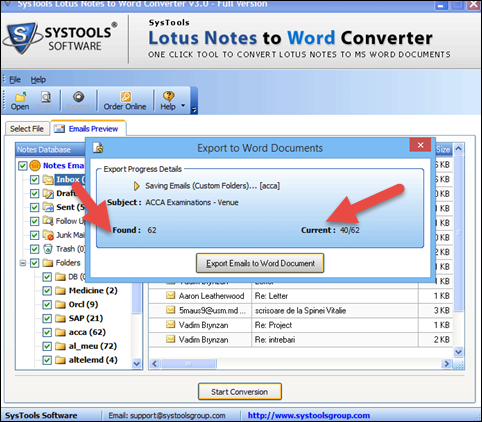Click email list scroll up arrow

coord(458,149)
